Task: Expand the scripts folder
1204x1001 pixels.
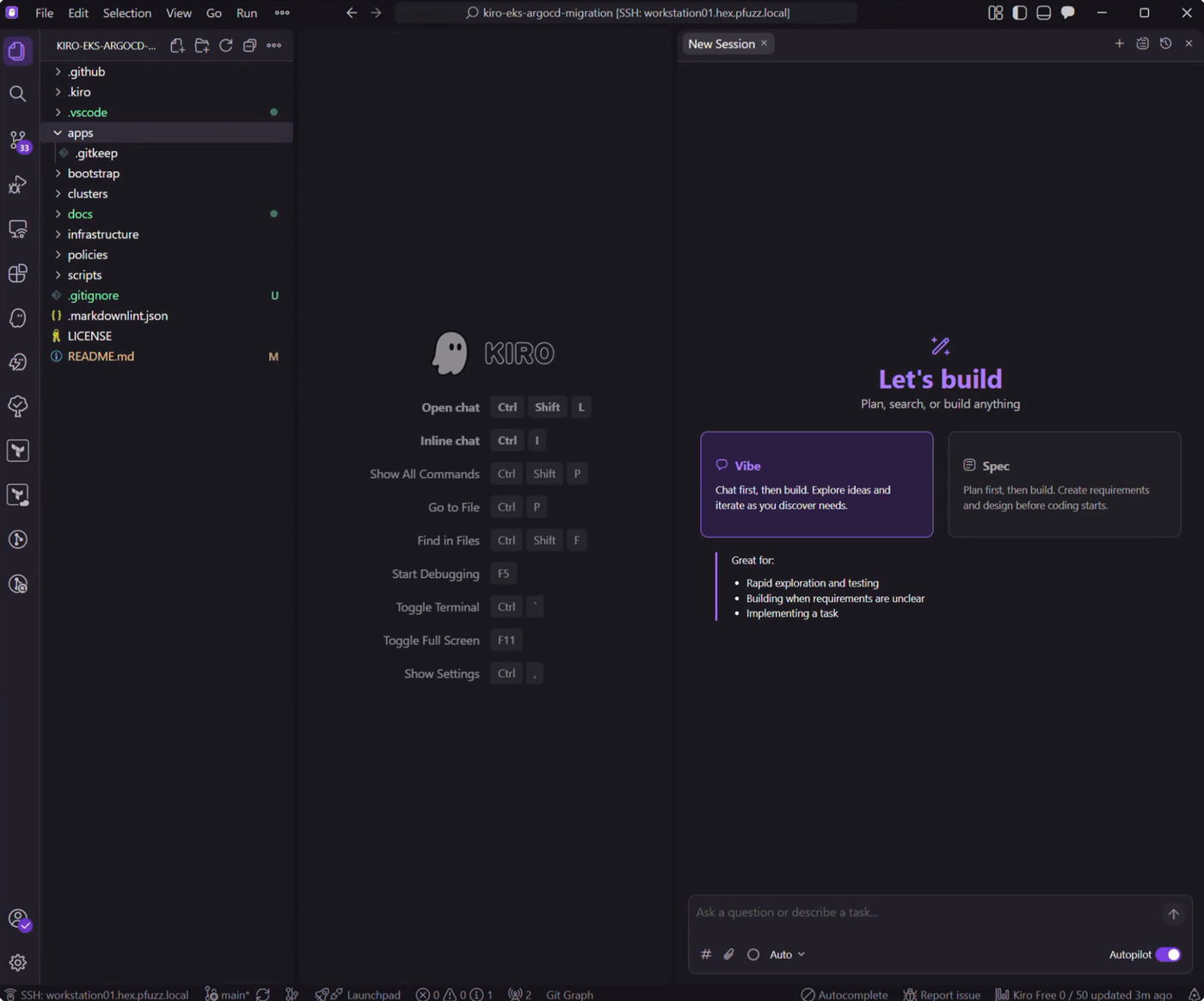Action: coord(168,275)
